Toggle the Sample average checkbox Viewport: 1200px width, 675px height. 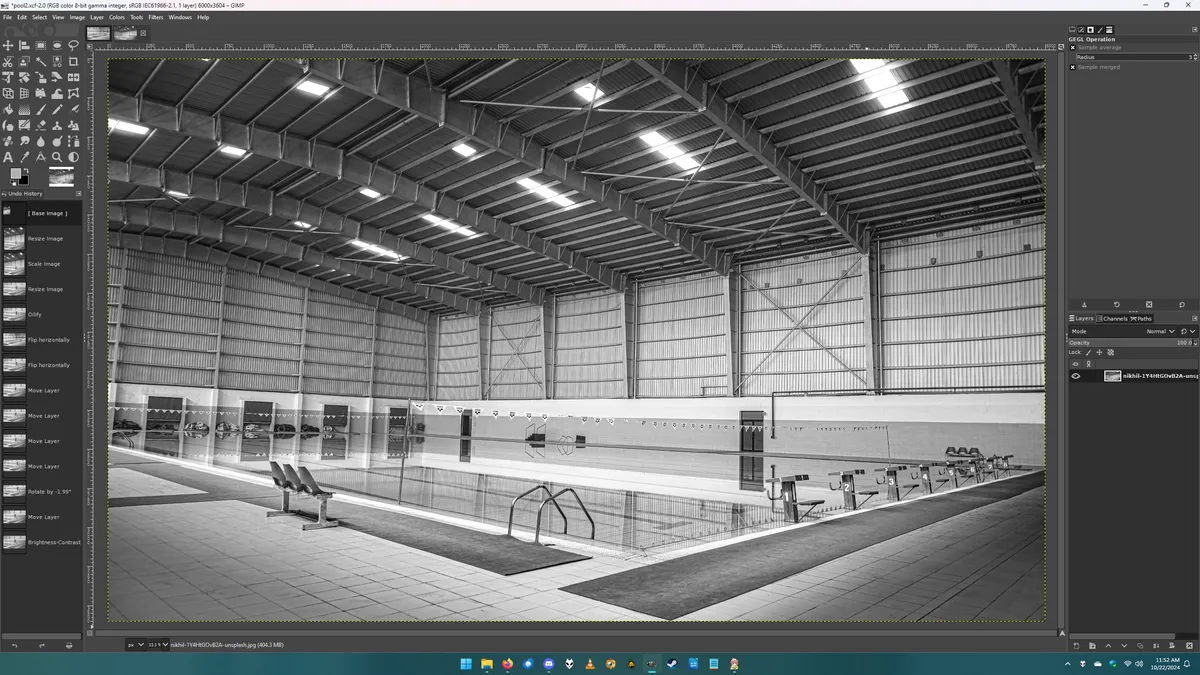coord(1073,47)
